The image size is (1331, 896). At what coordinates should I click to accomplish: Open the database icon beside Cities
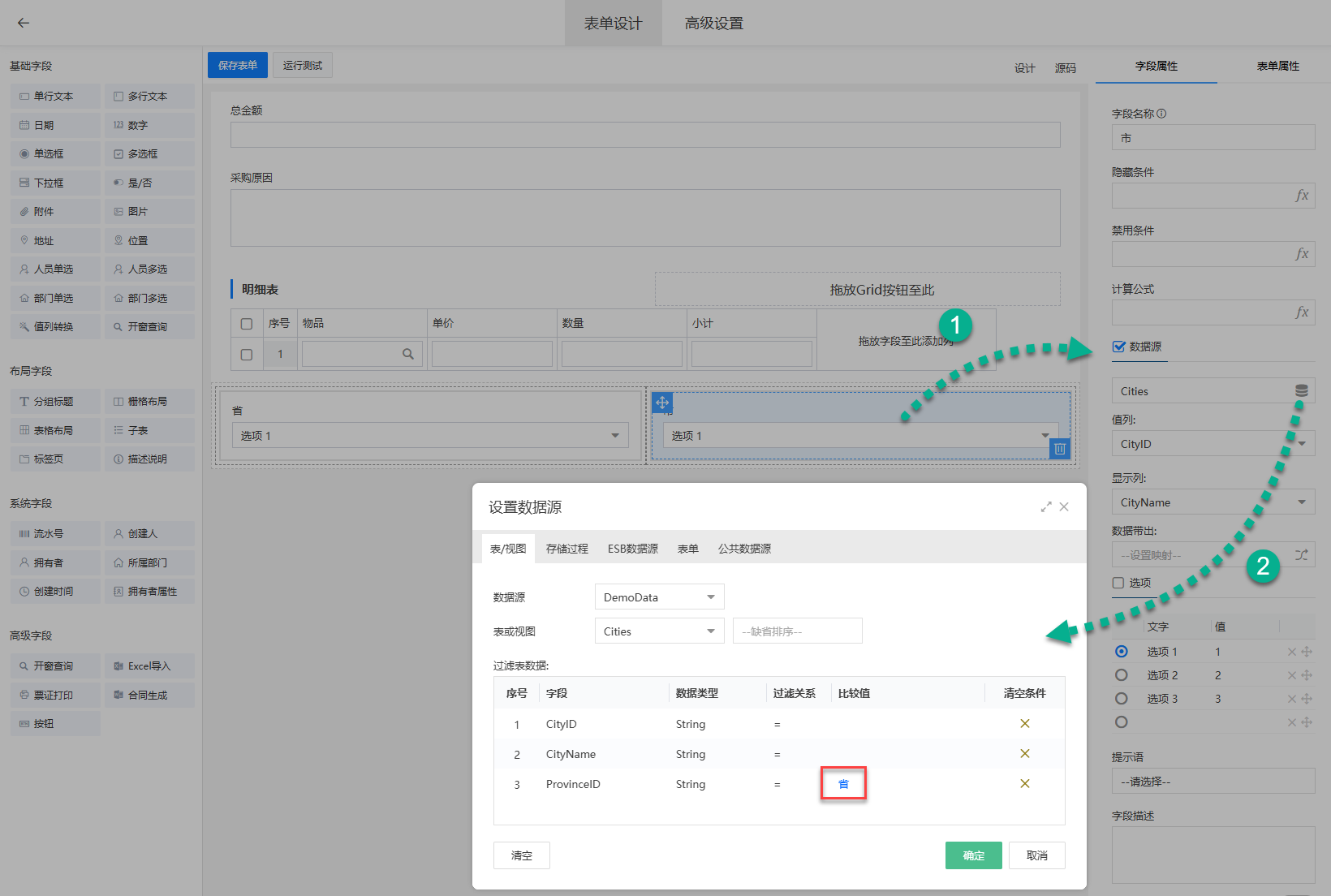coord(1301,391)
